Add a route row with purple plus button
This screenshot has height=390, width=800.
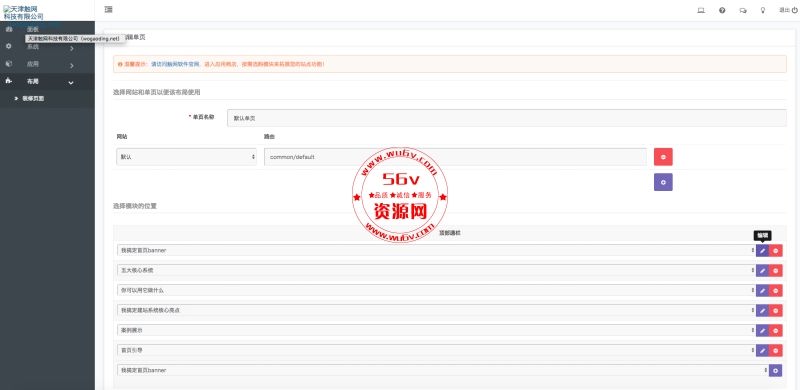click(663, 182)
